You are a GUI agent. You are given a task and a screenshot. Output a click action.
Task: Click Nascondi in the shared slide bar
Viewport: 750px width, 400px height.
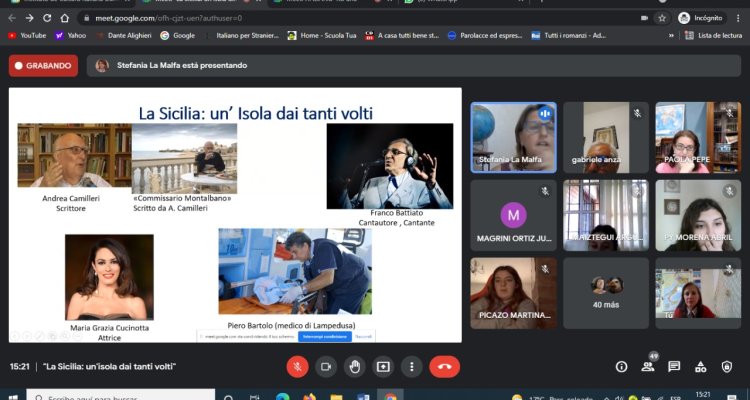pos(363,337)
